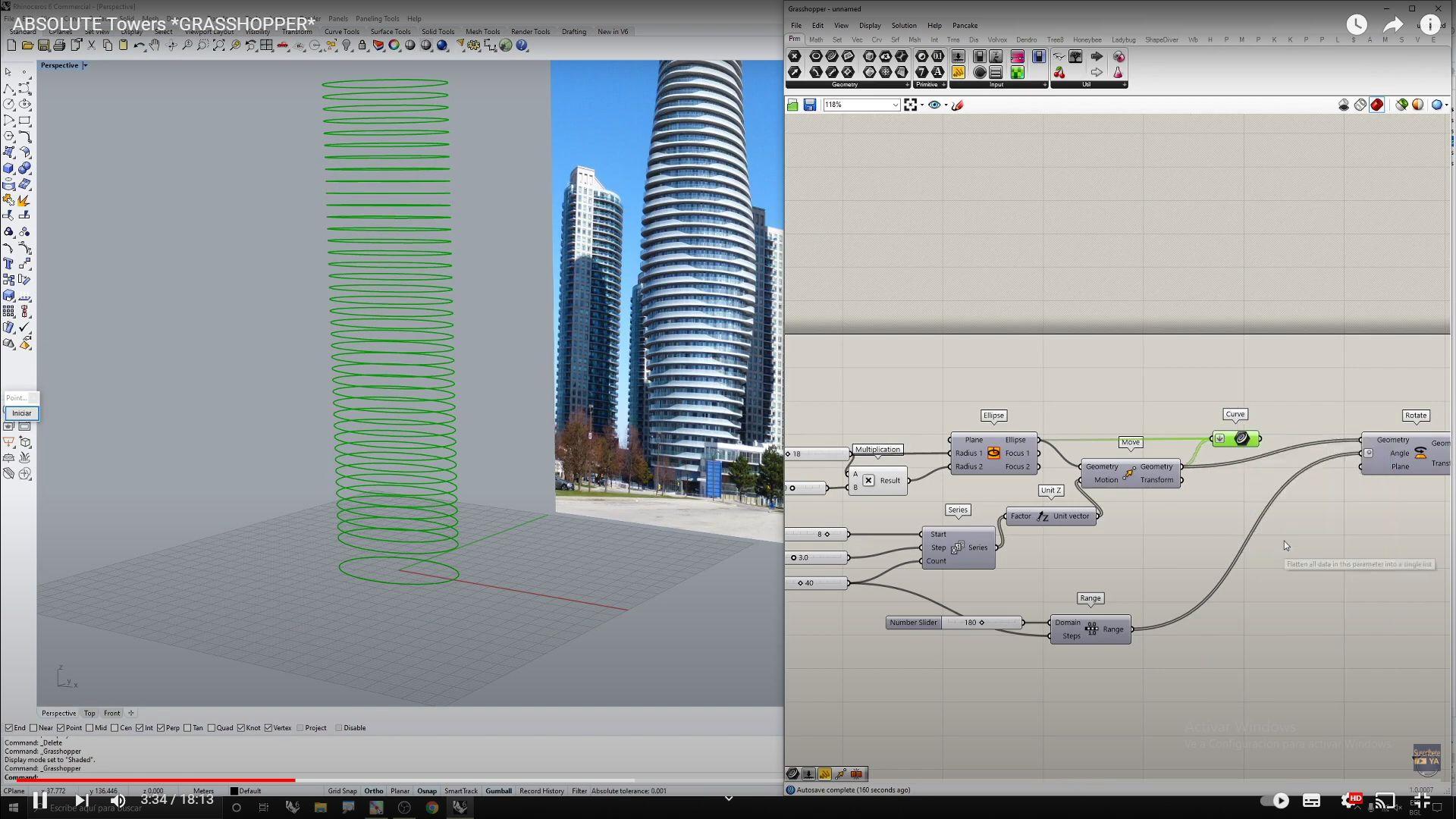The height and width of the screenshot is (819, 1456).
Task: Click the Zoom Extents icon in Rhino toolbar
Action: (218, 45)
